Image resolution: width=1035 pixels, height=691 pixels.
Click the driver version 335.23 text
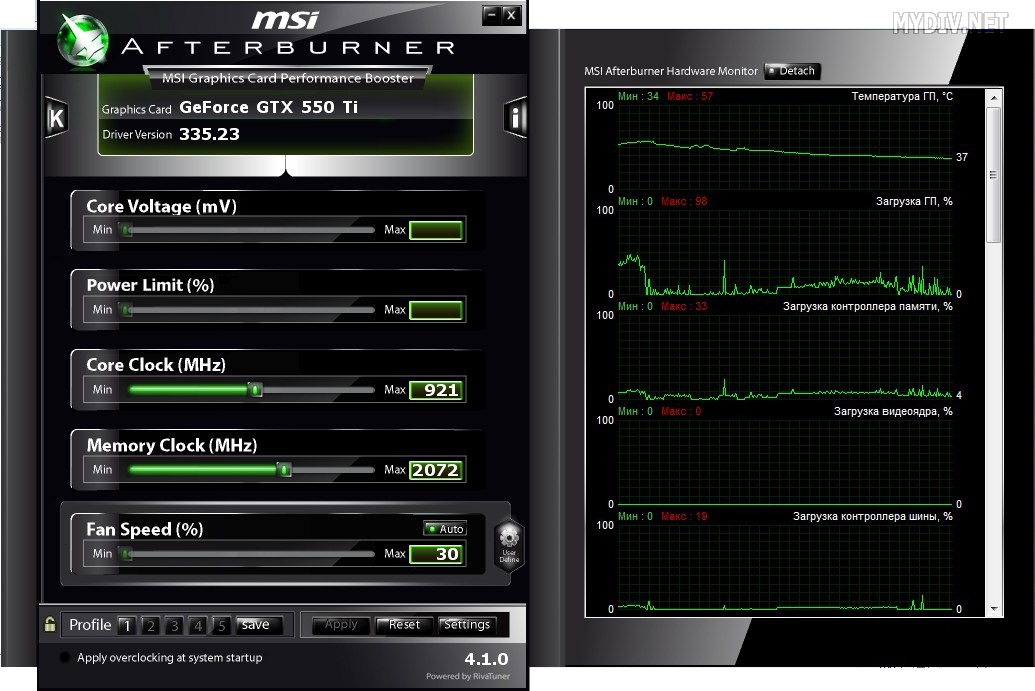coord(209,134)
